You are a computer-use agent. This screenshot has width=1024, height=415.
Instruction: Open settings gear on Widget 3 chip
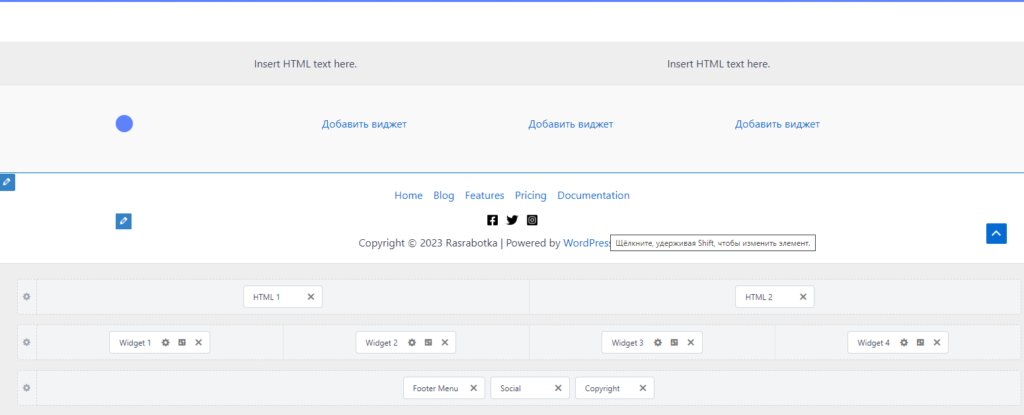pyautogui.click(x=658, y=342)
